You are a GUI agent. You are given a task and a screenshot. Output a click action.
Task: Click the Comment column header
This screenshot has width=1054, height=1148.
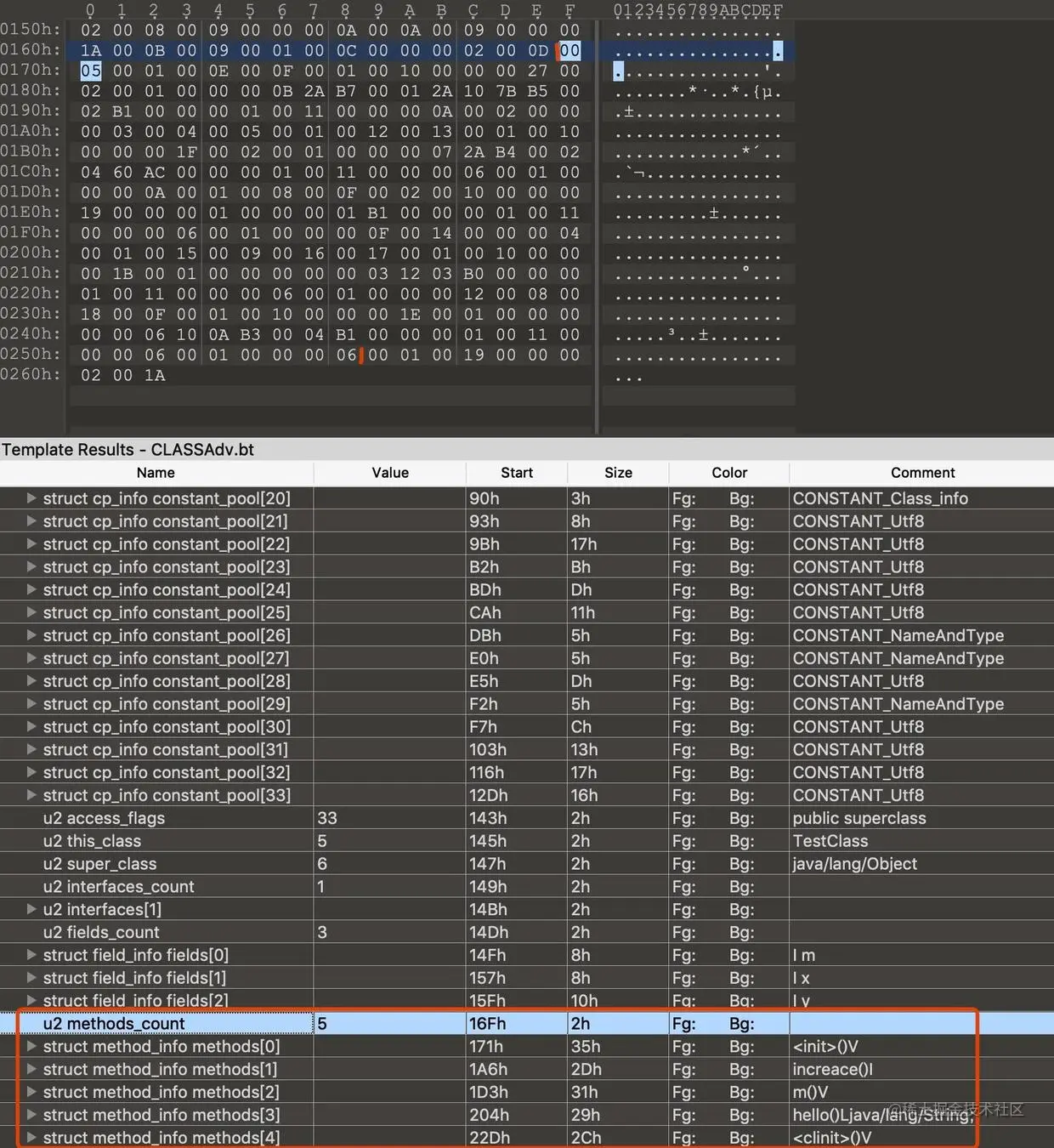coord(922,473)
